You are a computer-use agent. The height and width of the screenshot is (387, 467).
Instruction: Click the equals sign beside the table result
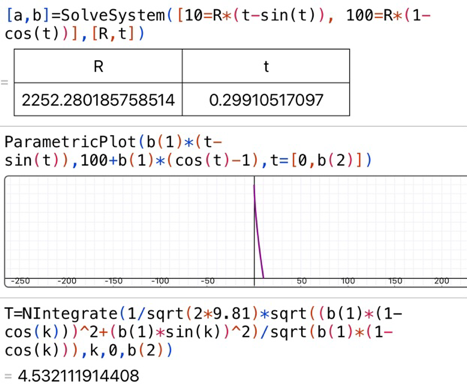tap(4, 82)
